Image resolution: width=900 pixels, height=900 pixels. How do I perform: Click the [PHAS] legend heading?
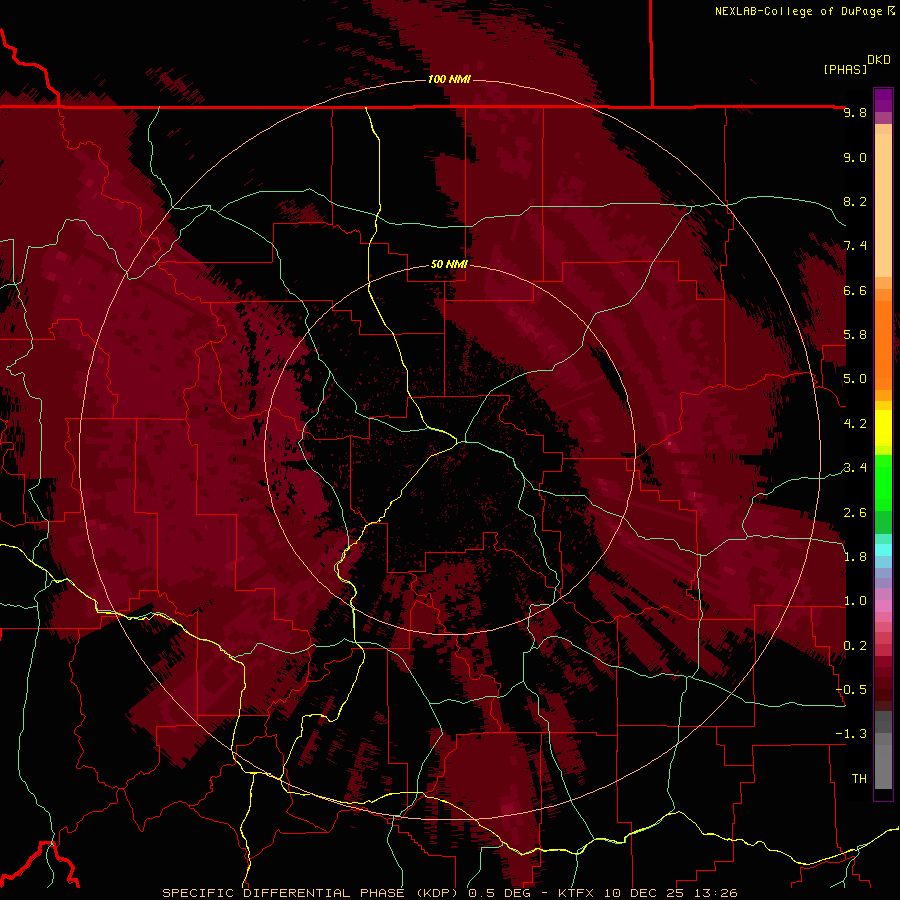pyautogui.click(x=845, y=70)
